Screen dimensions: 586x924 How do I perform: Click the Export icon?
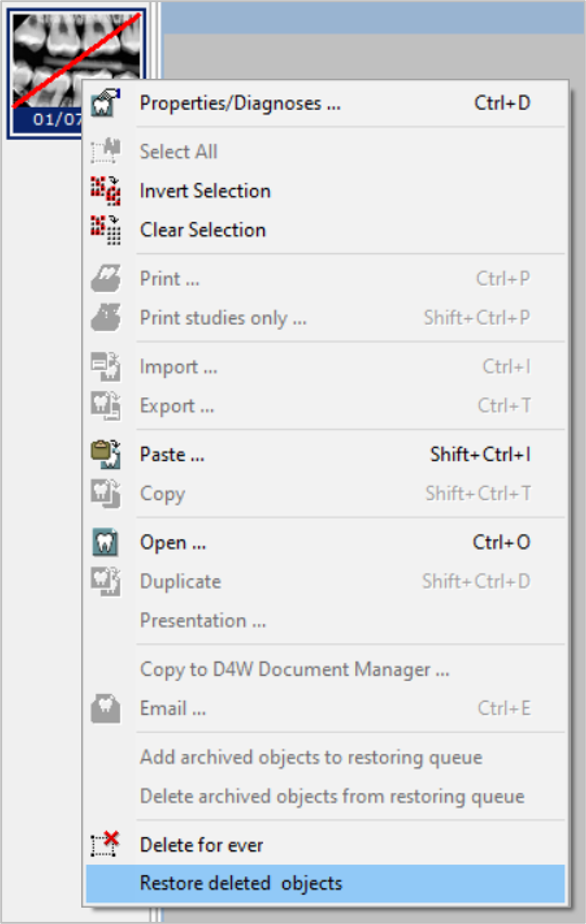click(106, 405)
